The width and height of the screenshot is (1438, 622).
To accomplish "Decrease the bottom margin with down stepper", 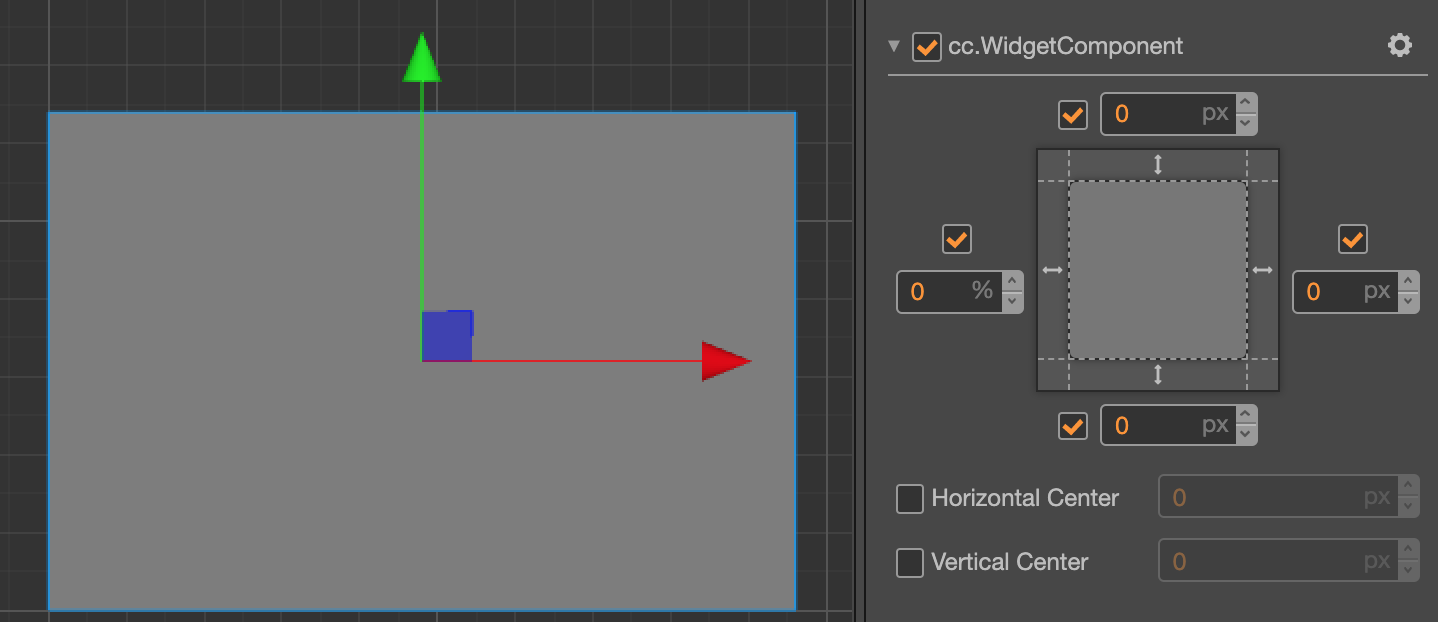I will point(1246,435).
